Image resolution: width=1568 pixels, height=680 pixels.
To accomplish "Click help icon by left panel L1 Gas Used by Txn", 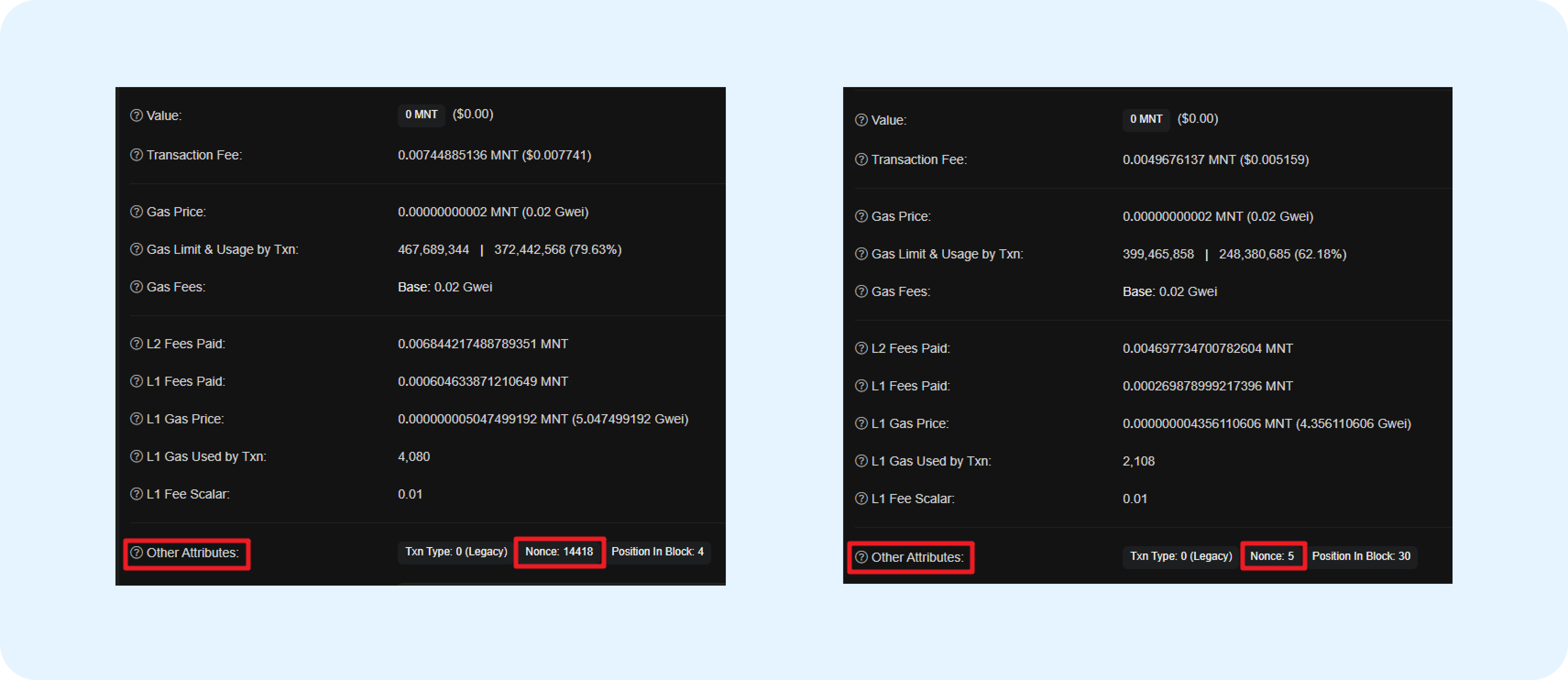I will pos(137,456).
